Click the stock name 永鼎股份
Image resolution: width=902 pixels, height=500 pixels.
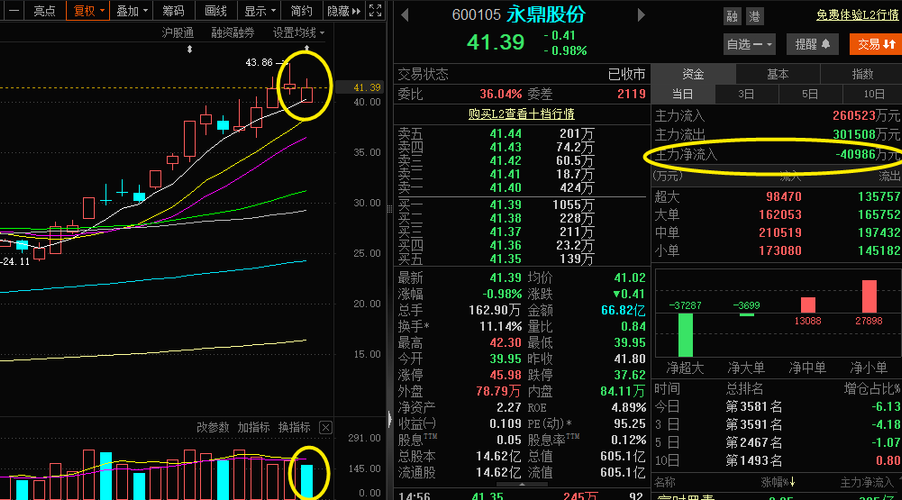click(x=546, y=14)
